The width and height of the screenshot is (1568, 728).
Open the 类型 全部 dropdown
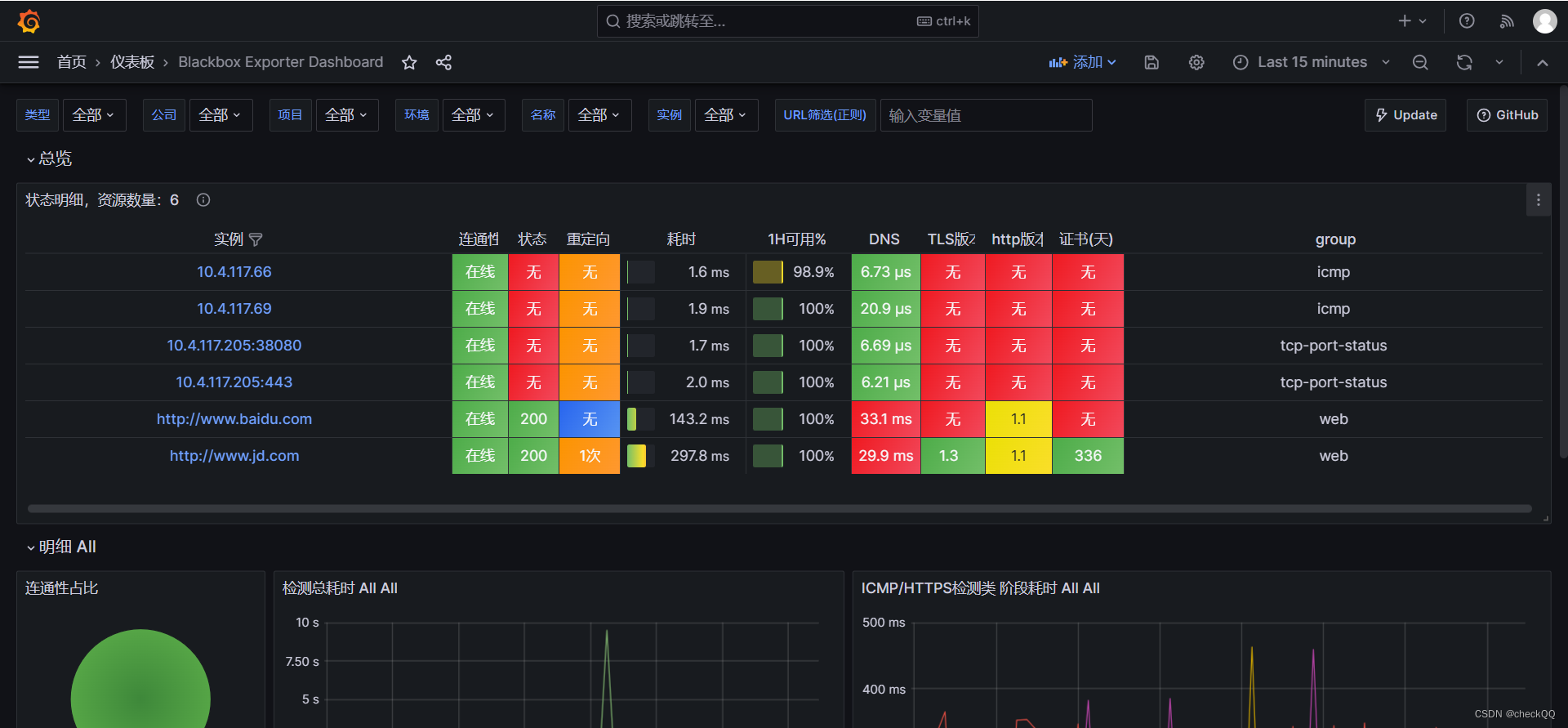[95, 115]
